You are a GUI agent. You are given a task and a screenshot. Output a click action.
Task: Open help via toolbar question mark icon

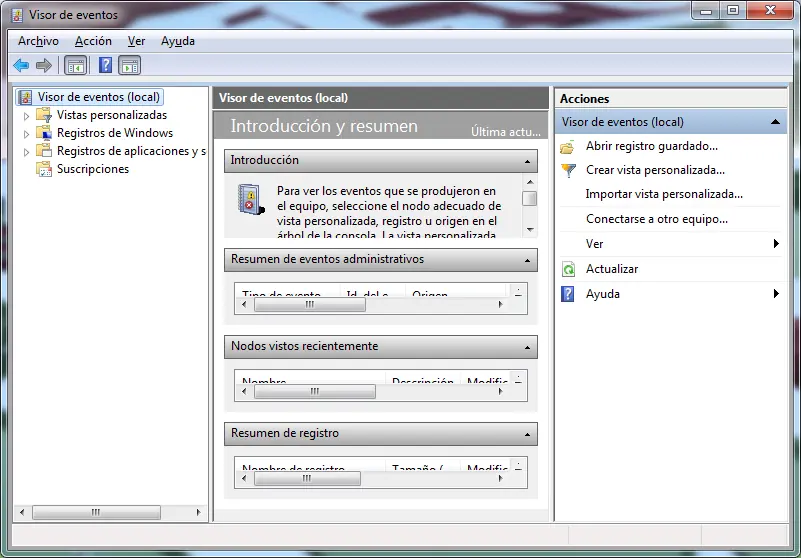click(105, 65)
